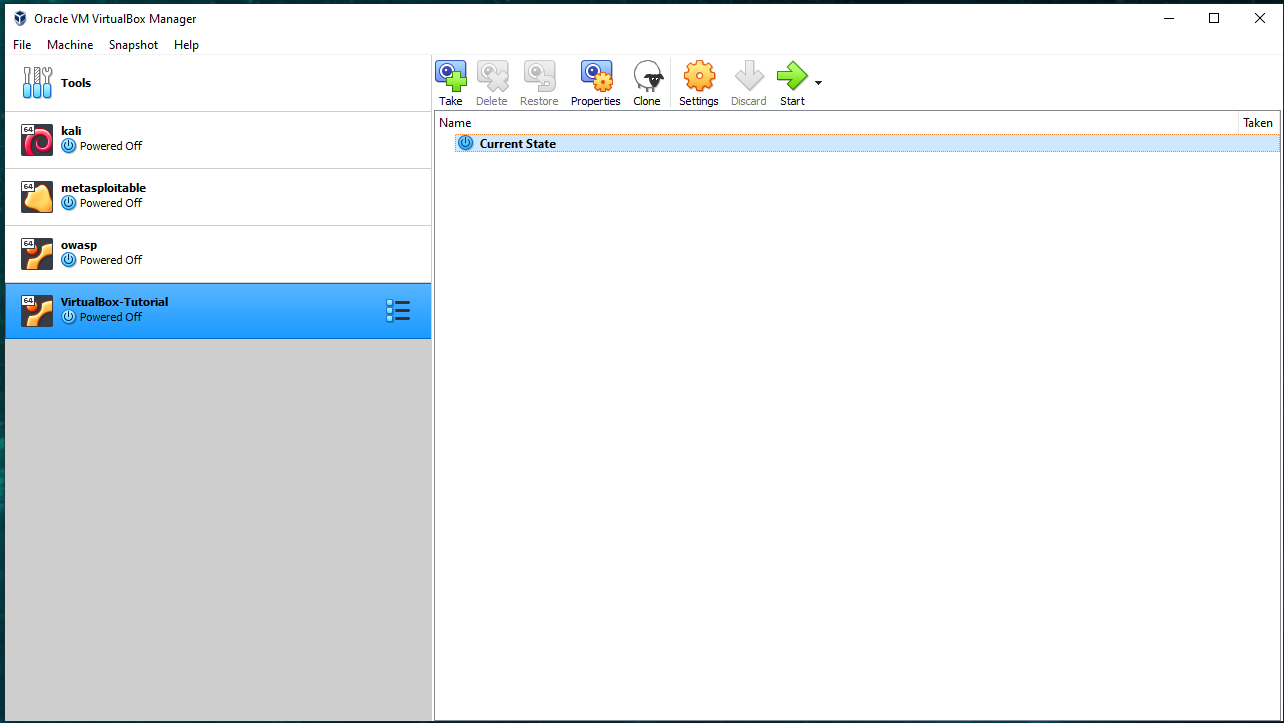1284x723 pixels.
Task: Close the VirtualBox Manager window
Action: (x=1260, y=18)
